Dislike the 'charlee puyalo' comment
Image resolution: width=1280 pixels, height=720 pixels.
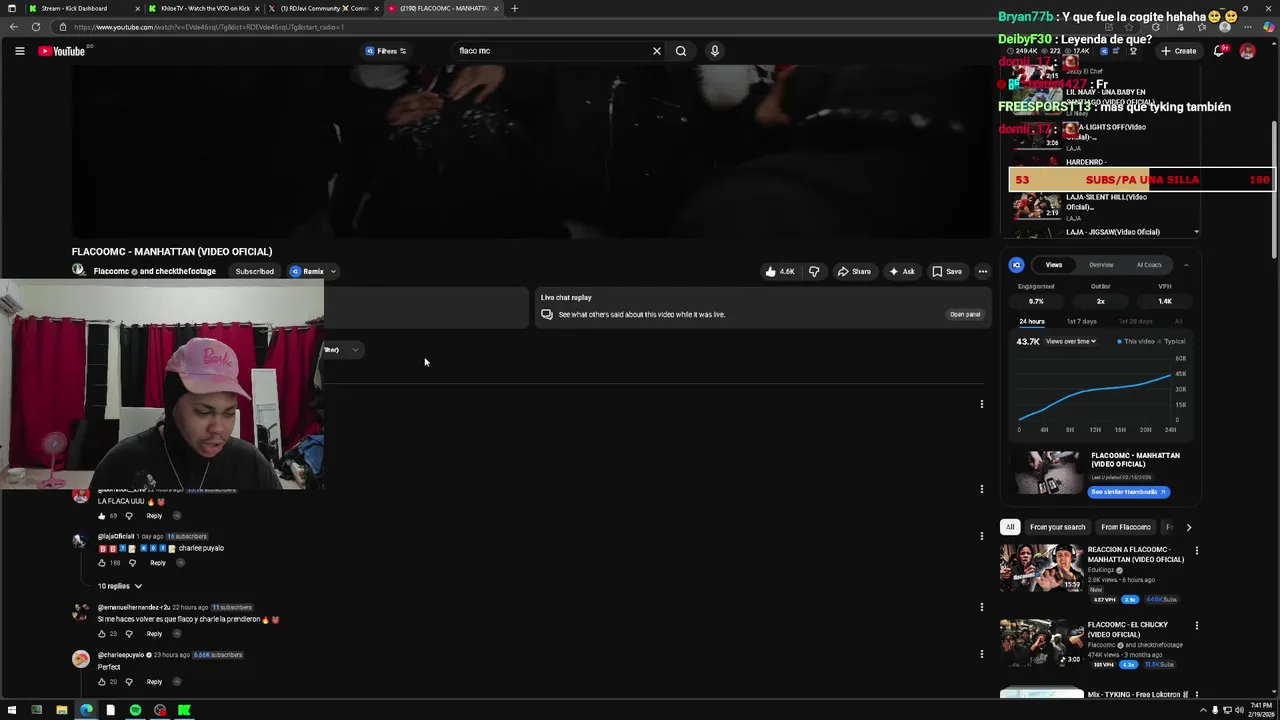click(x=132, y=563)
